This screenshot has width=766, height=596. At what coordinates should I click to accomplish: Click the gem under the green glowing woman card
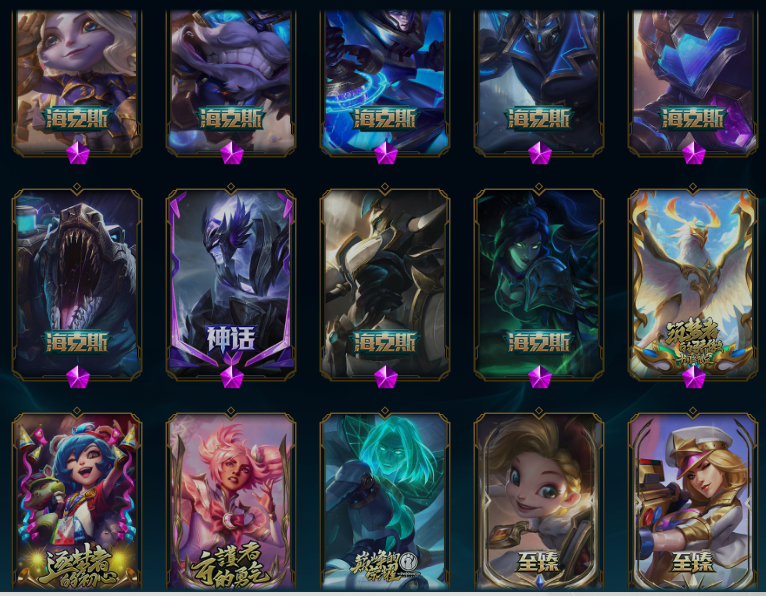540,377
